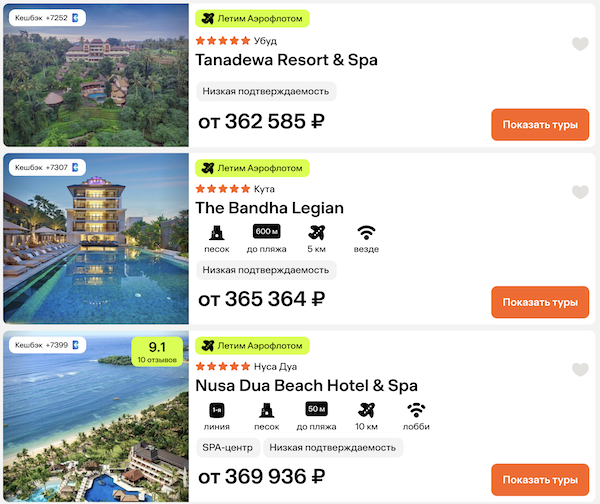600x504 pixels.
Task: Click the Wi-Fi everywhere icon
Action: tap(366, 232)
